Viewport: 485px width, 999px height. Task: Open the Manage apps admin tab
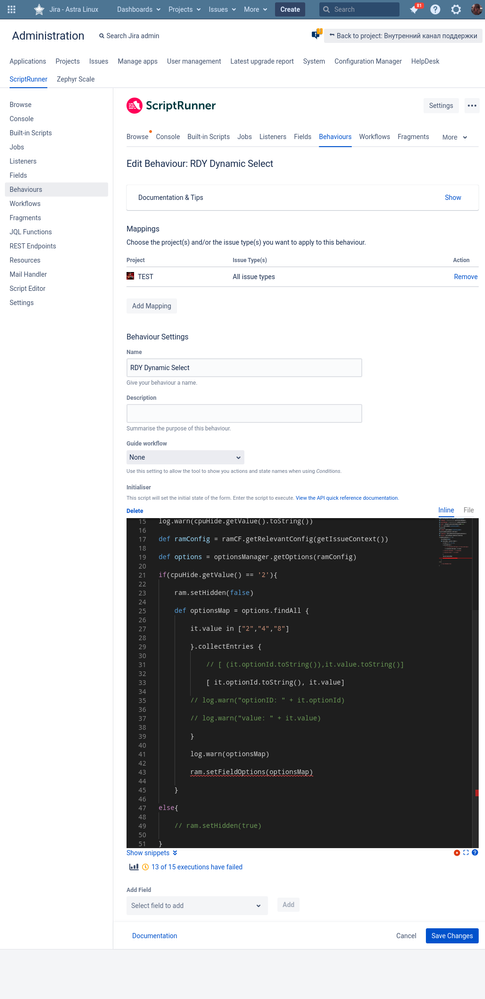(137, 61)
